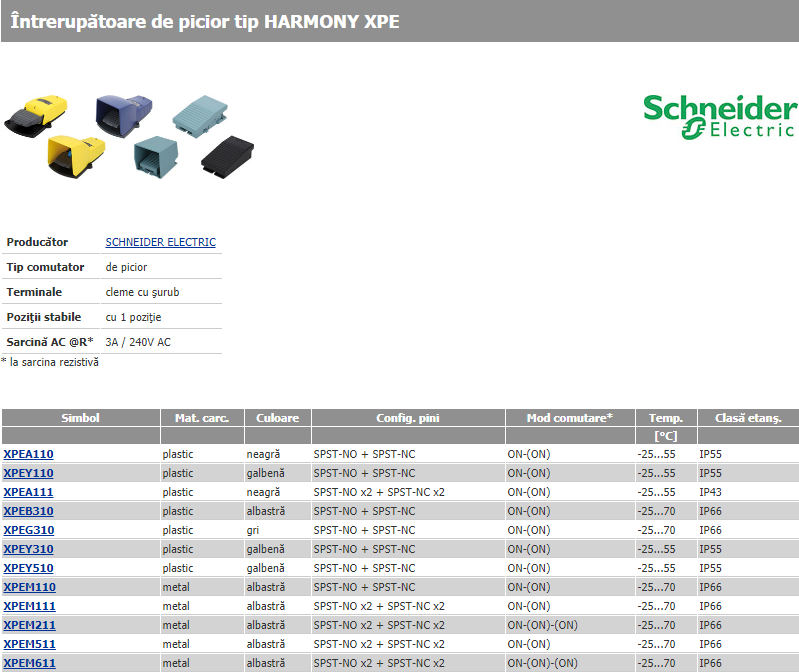
Task: Click the Temp. column header
Action: 666,418
